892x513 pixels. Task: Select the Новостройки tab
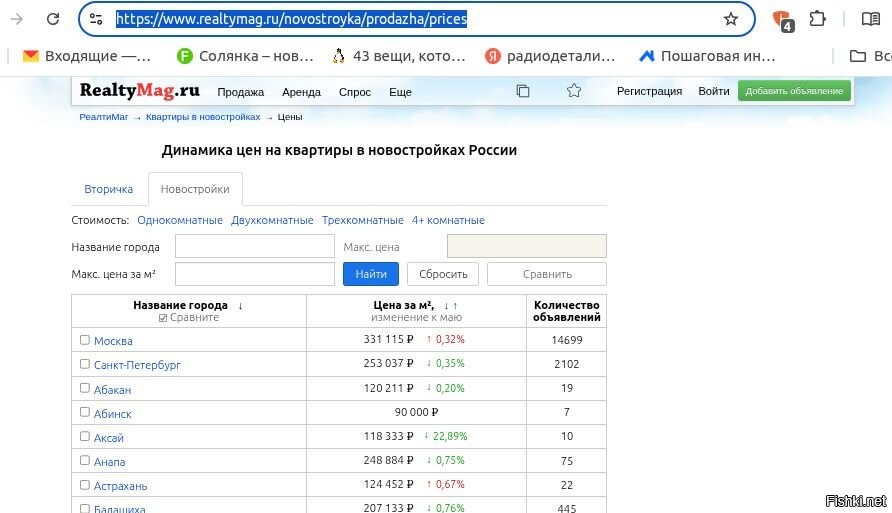[195, 189]
